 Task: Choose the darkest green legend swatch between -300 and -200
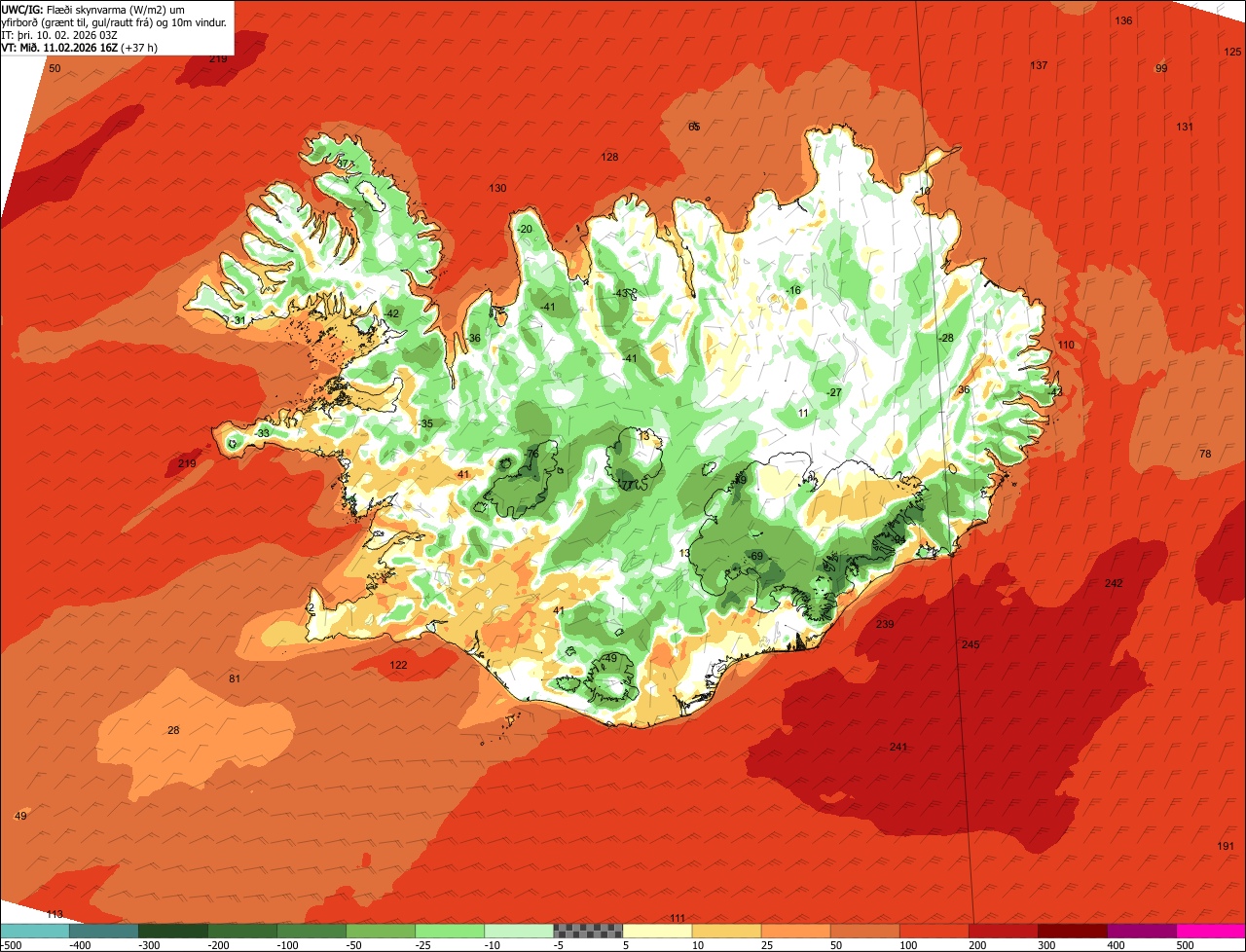(x=172, y=931)
